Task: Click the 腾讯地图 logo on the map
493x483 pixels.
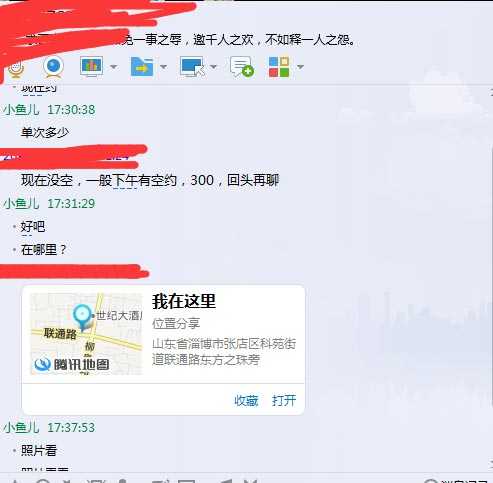Action: (x=72, y=364)
